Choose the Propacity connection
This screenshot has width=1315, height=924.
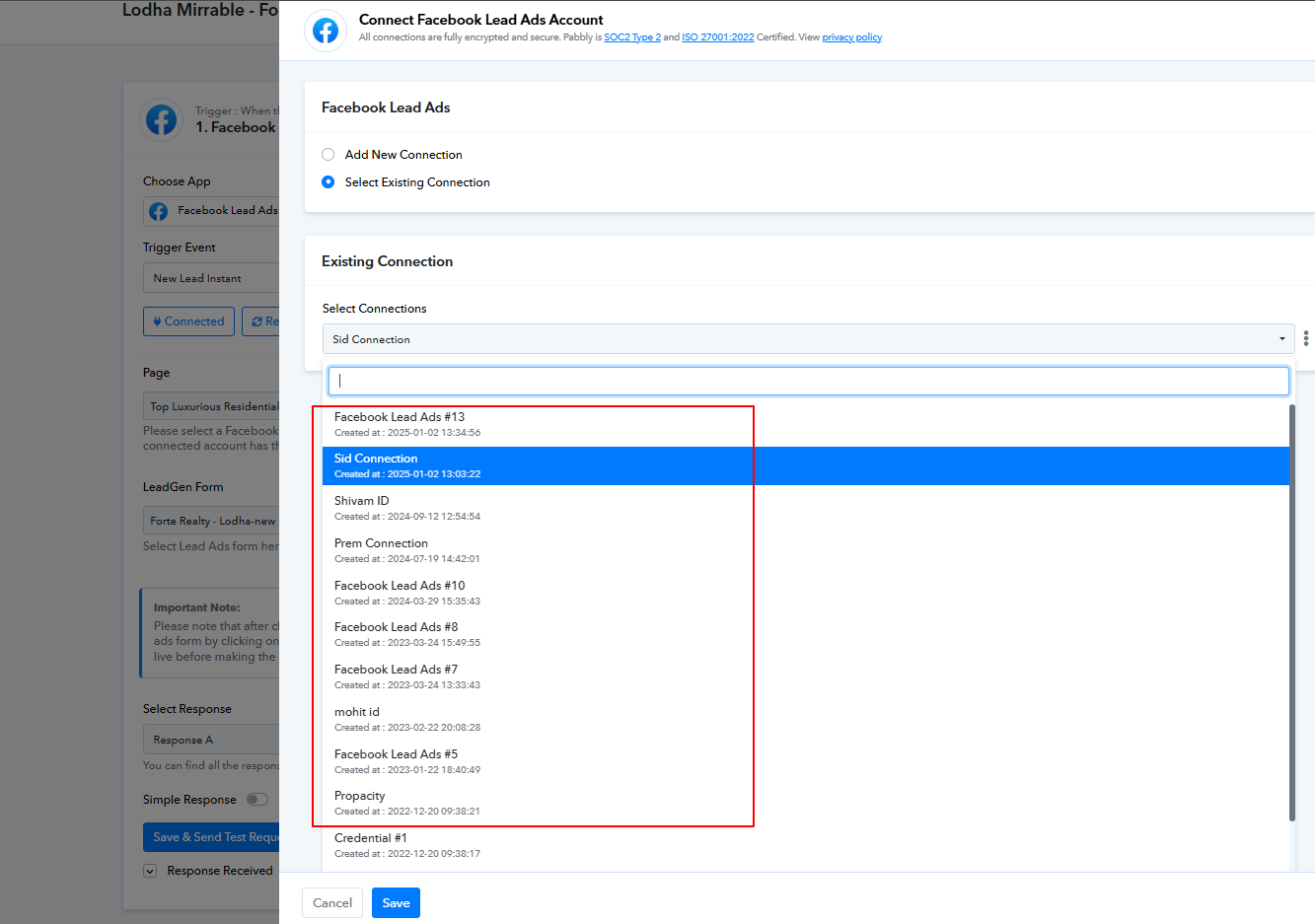pos(806,803)
